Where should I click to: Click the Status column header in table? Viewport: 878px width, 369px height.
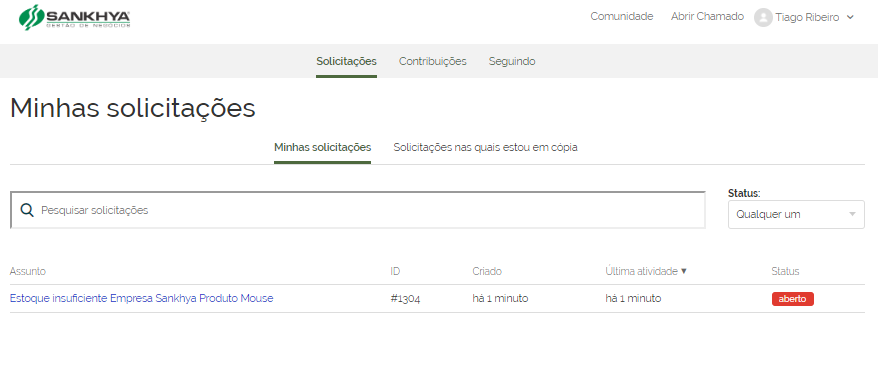point(785,271)
